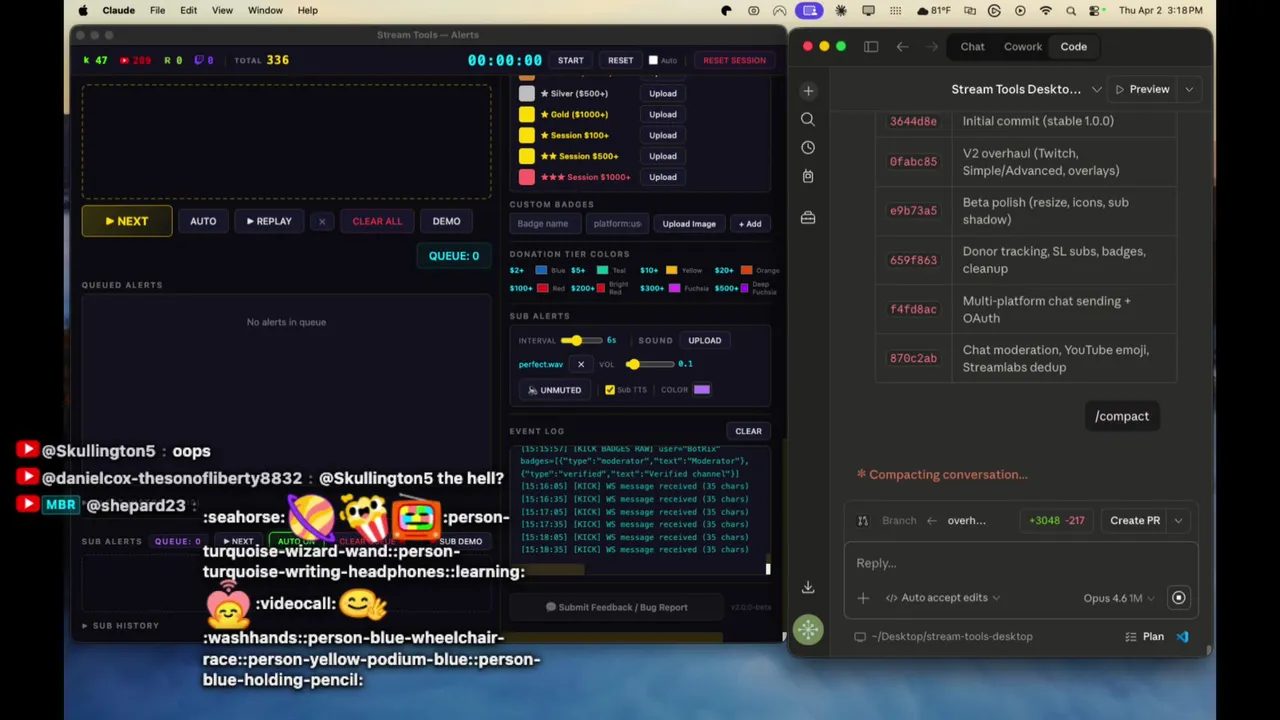Image resolution: width=1280 pixels, height=720 pixels.
Task: Click the Reply message field
Action: (1020, 564)
